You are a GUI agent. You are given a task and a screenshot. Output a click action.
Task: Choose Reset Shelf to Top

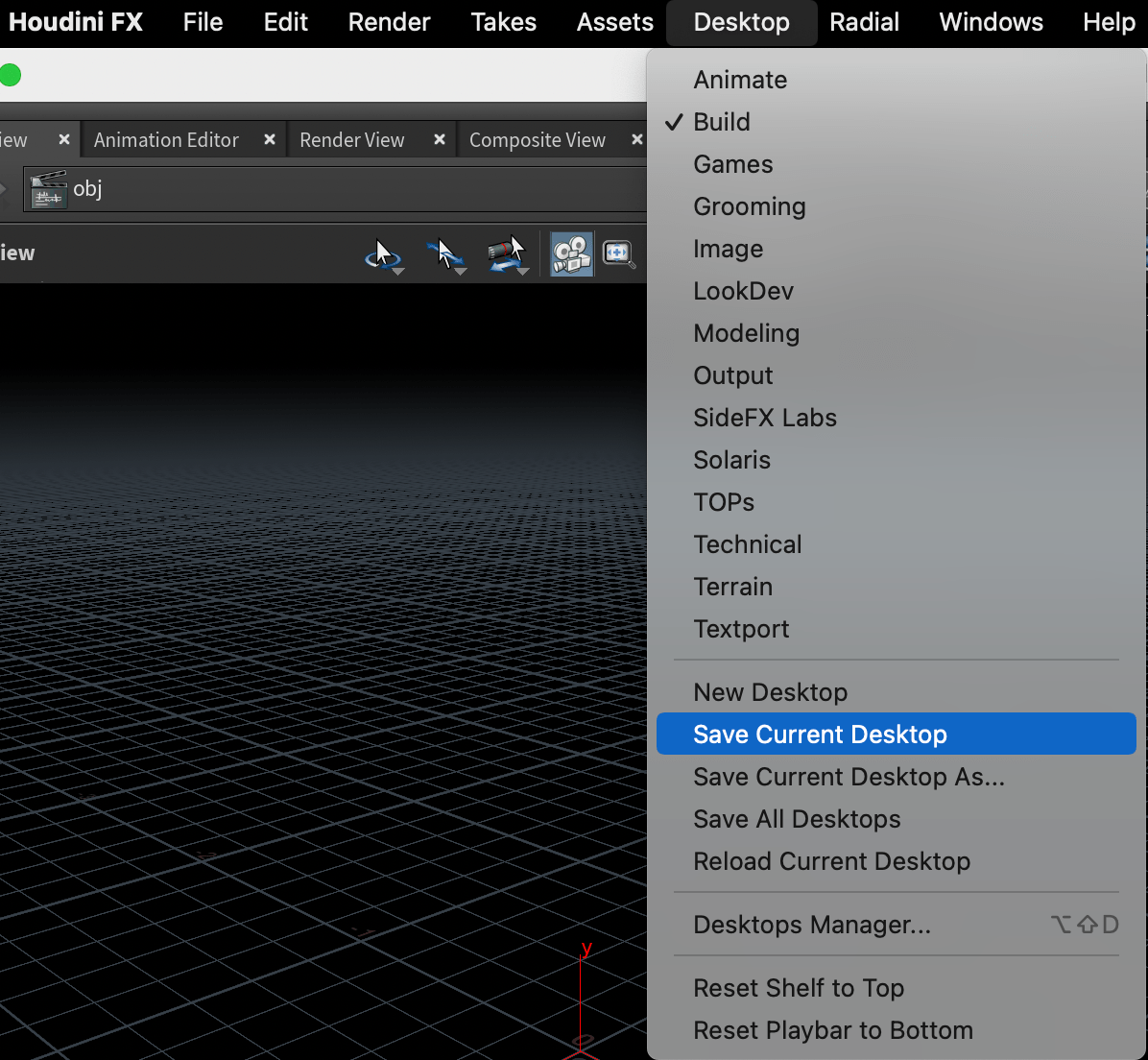coord(897,988)
